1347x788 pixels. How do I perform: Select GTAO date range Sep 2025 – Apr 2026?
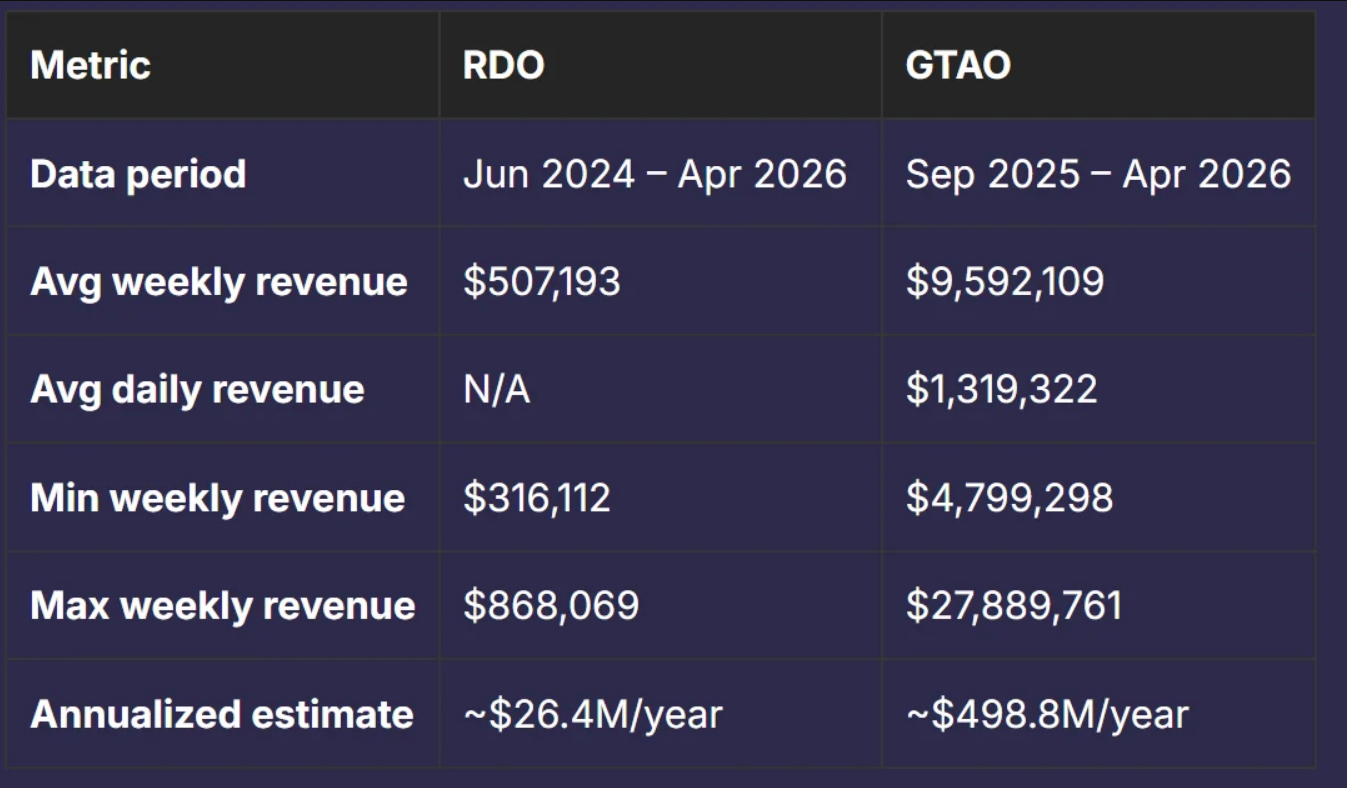click(1098, 174)
